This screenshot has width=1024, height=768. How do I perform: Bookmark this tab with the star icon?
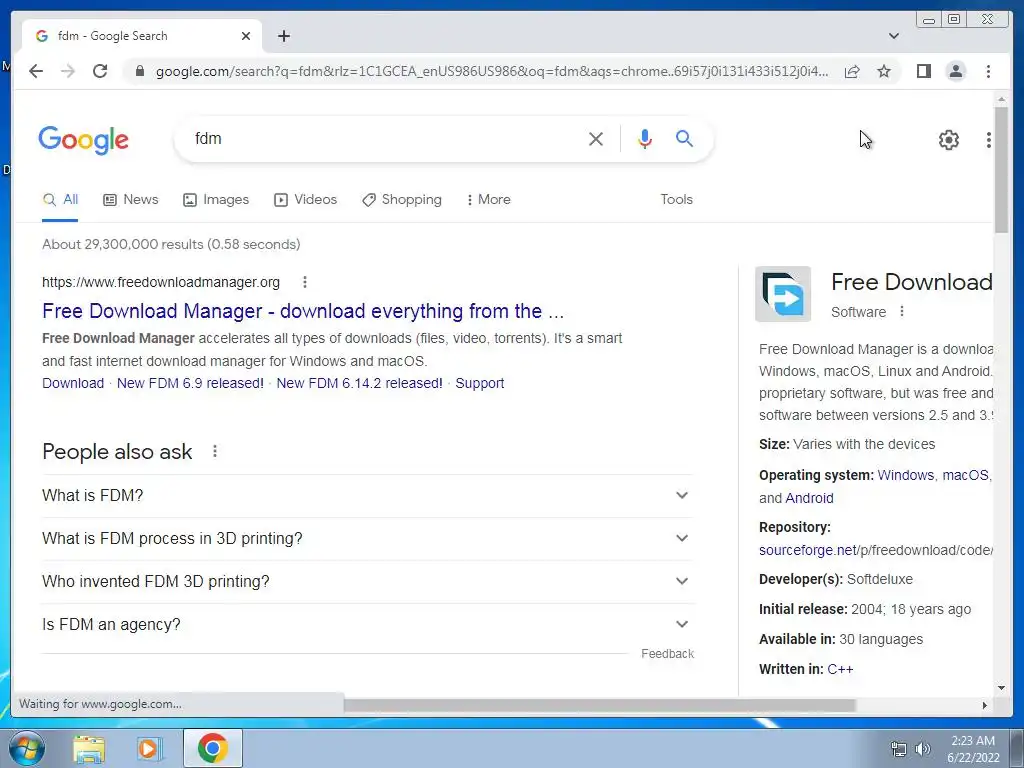point(884,71)
